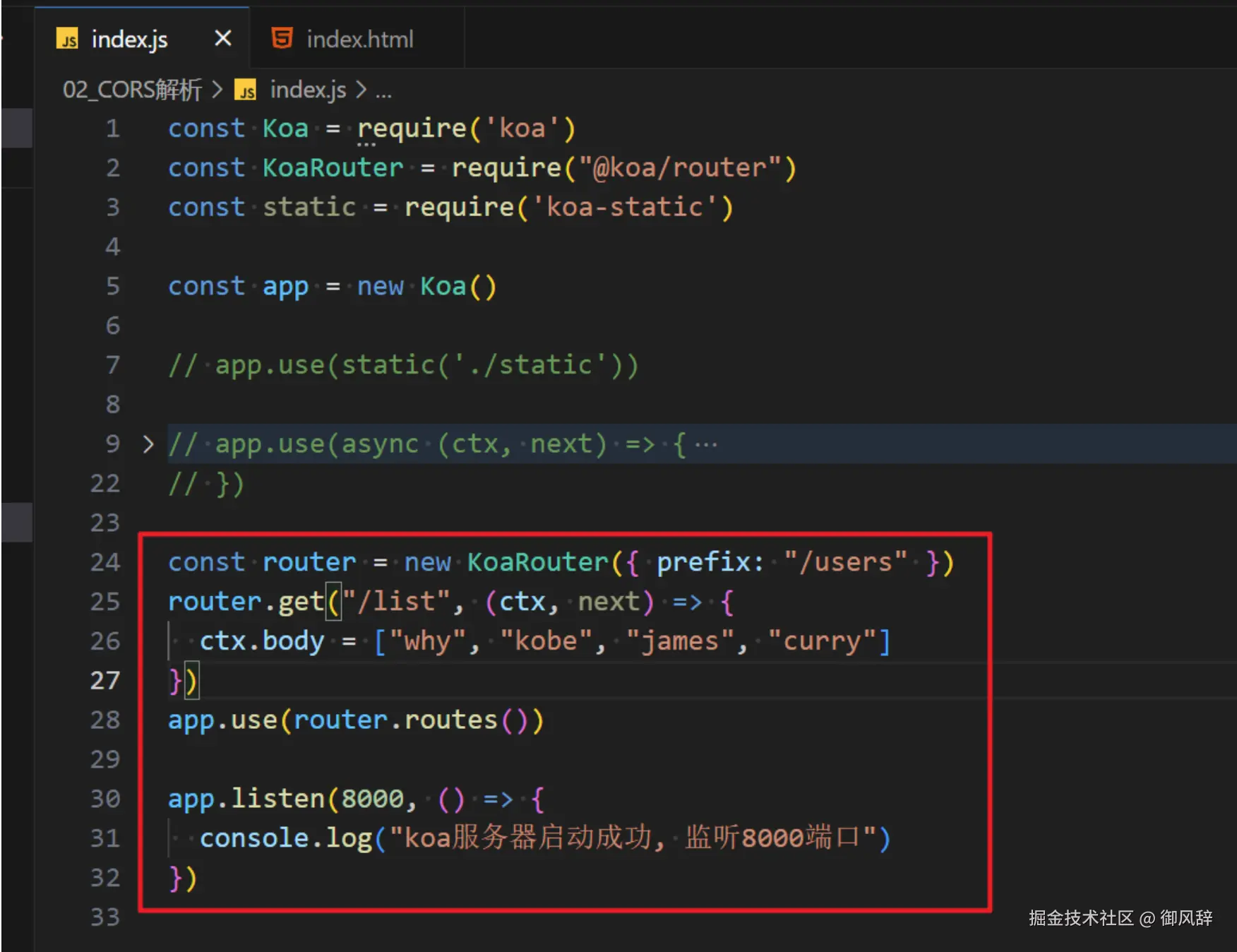Click the require call on line 1
Image resolution: width=1237 pixels, height=952 pixels.
(x=412, y=129)
